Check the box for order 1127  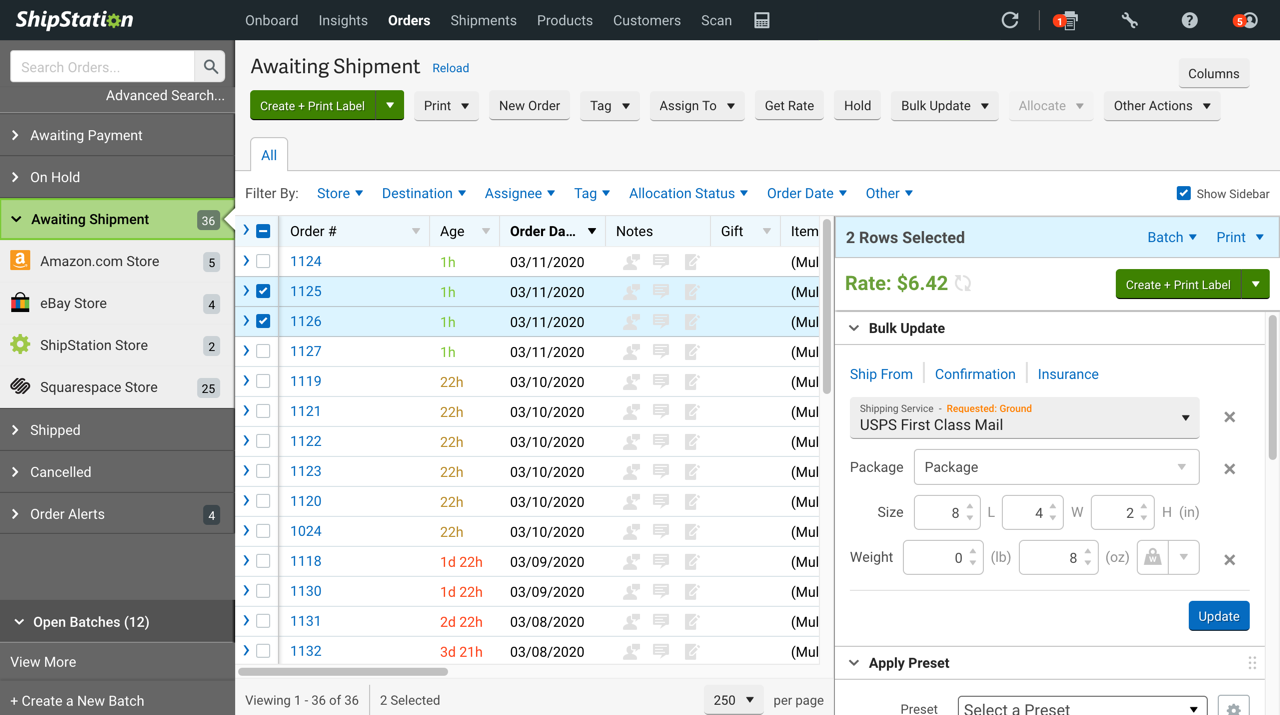click(263, 351)
